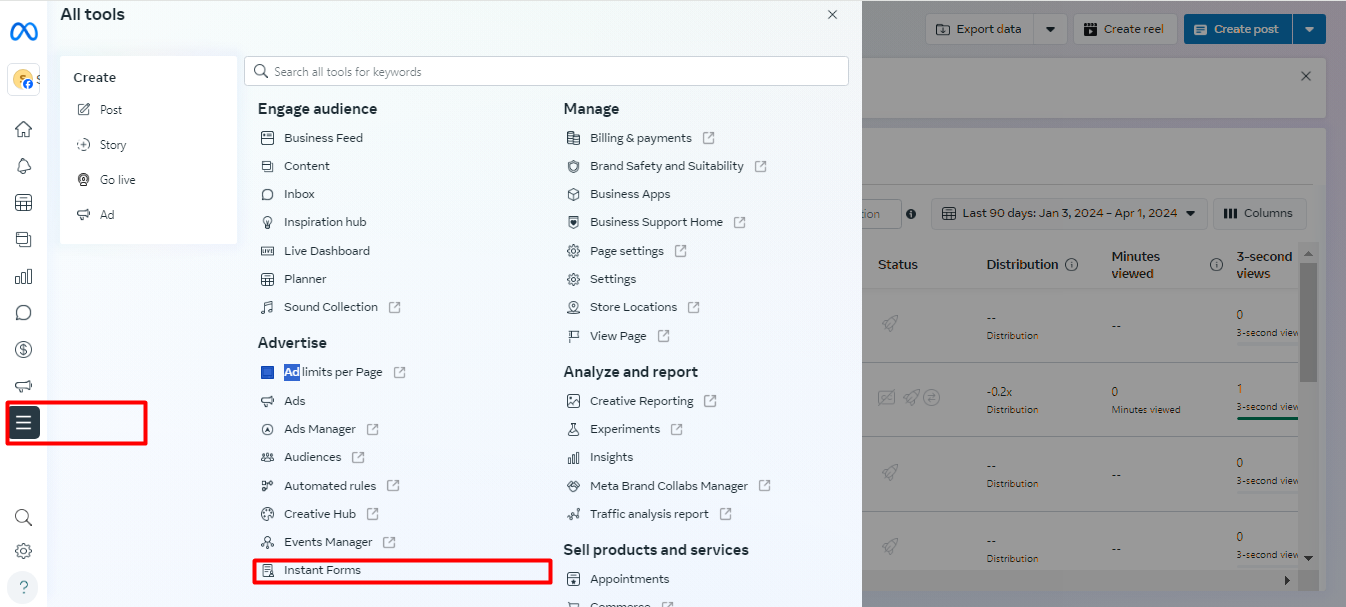Click Create reel button
The image size is (1346, 607).
point(1125,29)
